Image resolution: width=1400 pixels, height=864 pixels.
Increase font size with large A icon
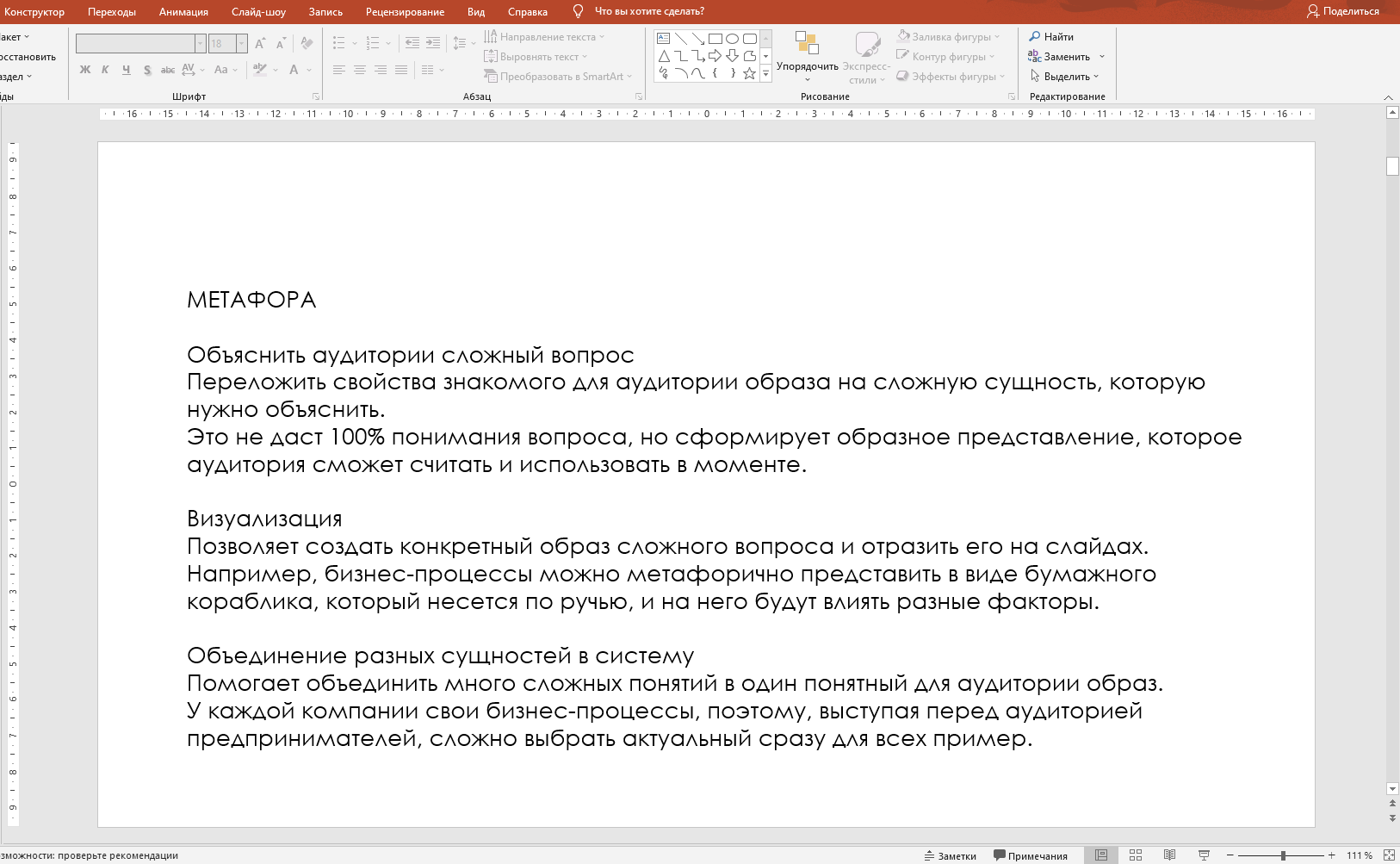[260, 43]
